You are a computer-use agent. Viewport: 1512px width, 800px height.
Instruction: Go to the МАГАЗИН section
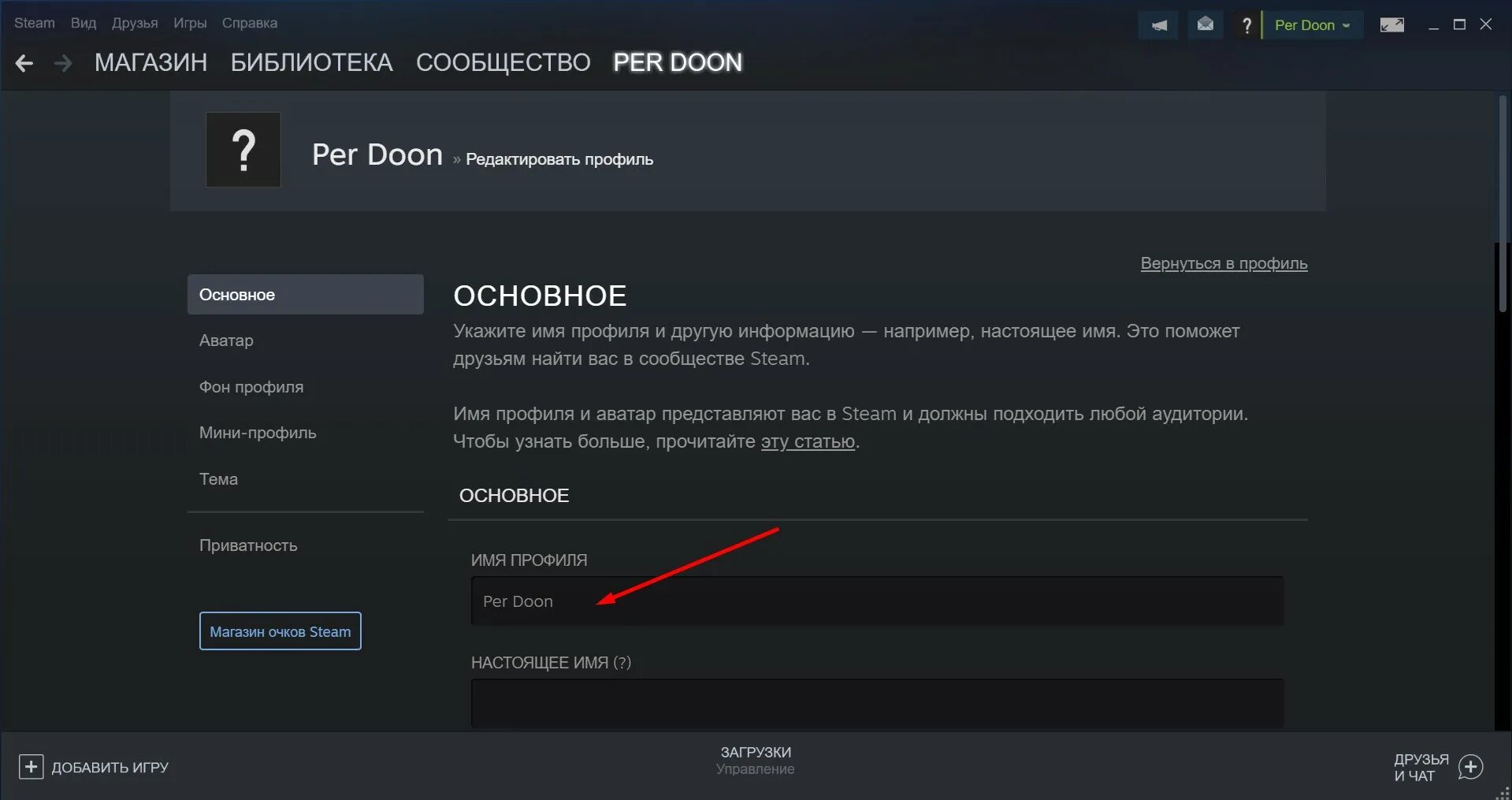click(151, 62)
